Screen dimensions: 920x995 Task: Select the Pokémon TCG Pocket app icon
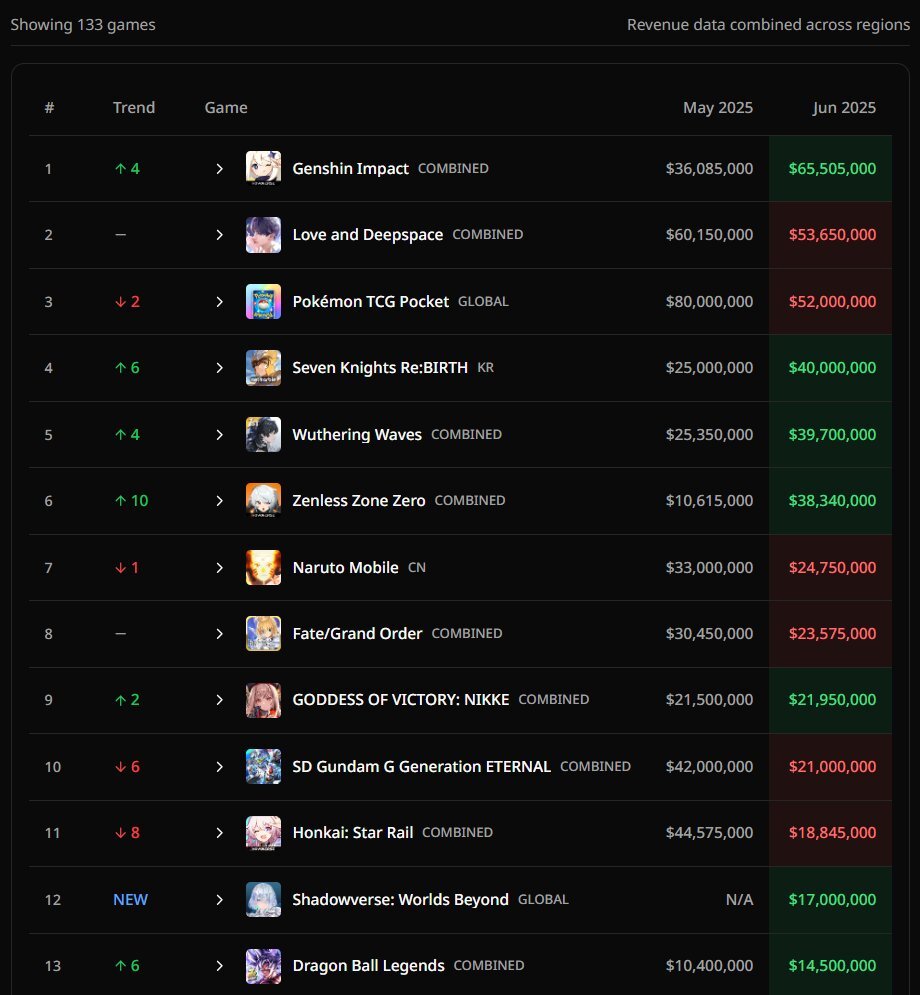point(263,301)
